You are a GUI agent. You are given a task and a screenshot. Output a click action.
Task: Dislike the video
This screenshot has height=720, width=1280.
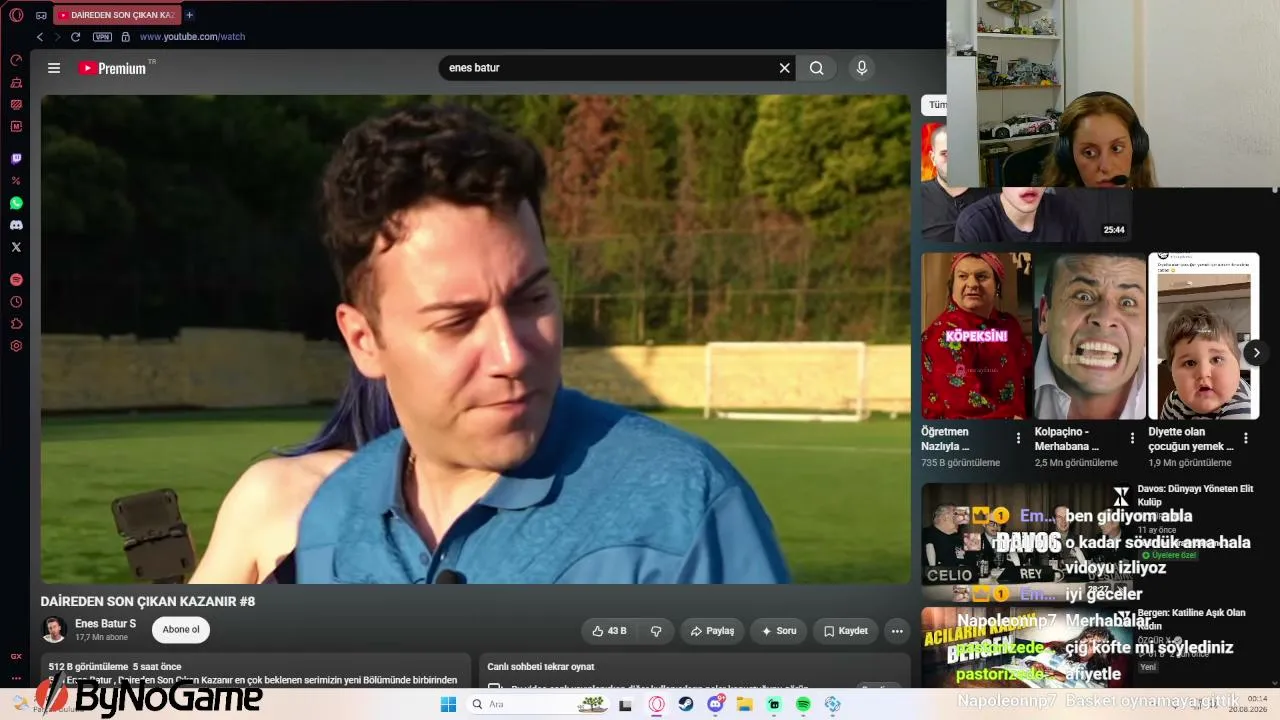(x=656, y=631)
